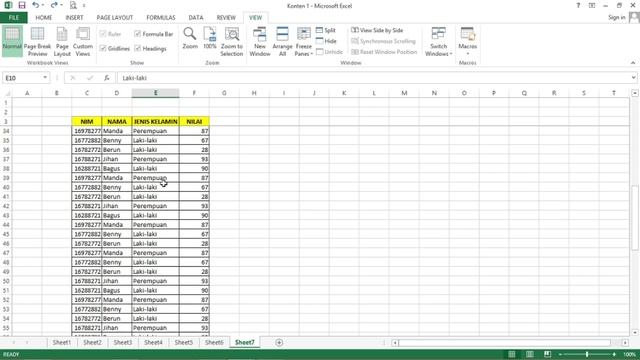Viewport: 640px width, 360px height.
Task: Open the FILE tab
Action: coord(14,18)
